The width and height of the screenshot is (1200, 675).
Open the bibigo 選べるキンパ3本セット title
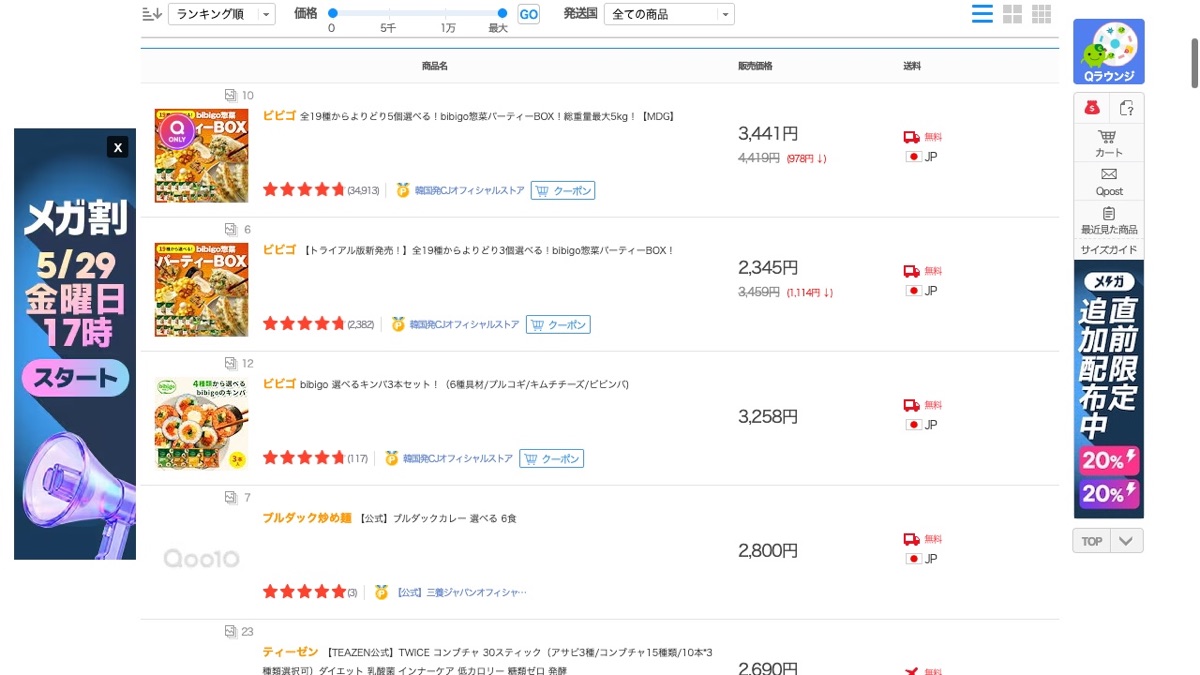coord(464,384)
